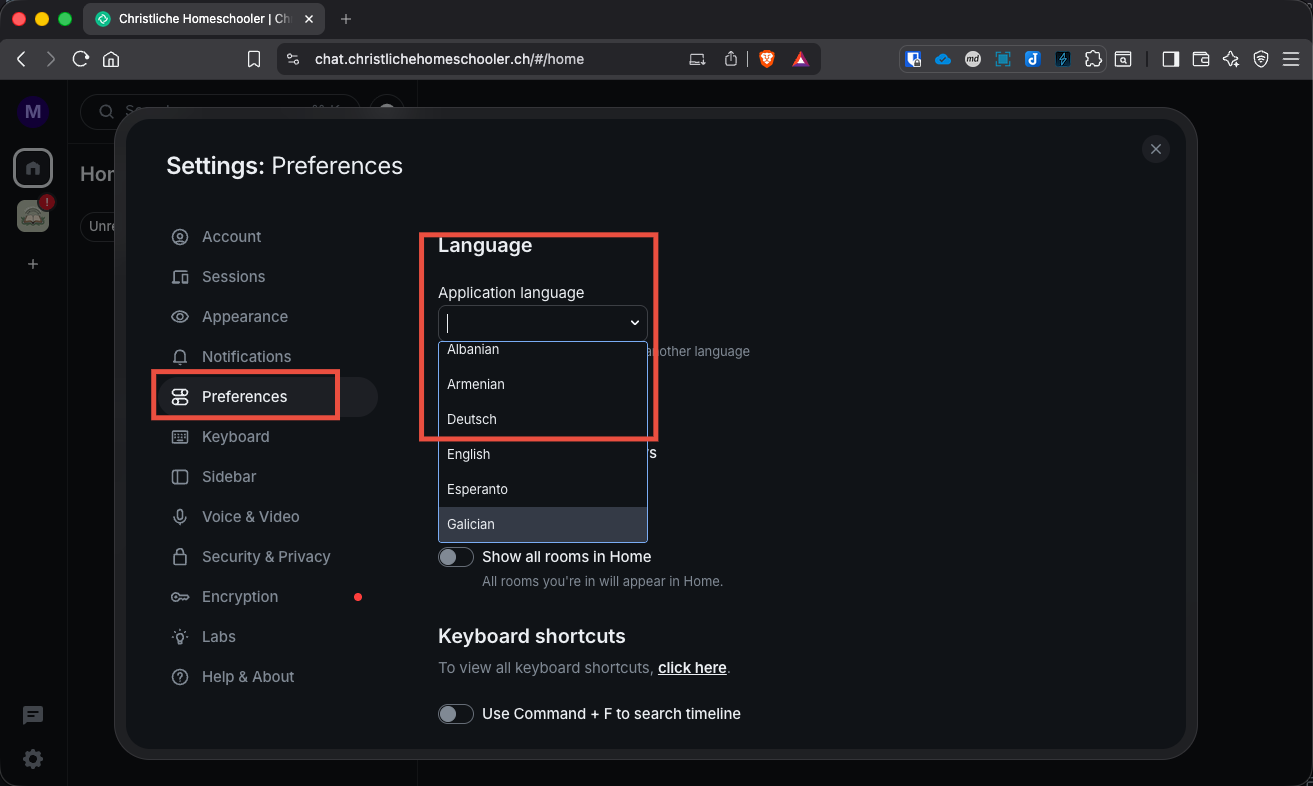Click the Encryption key icon
1313x786 pixels.
pos(180,597)
